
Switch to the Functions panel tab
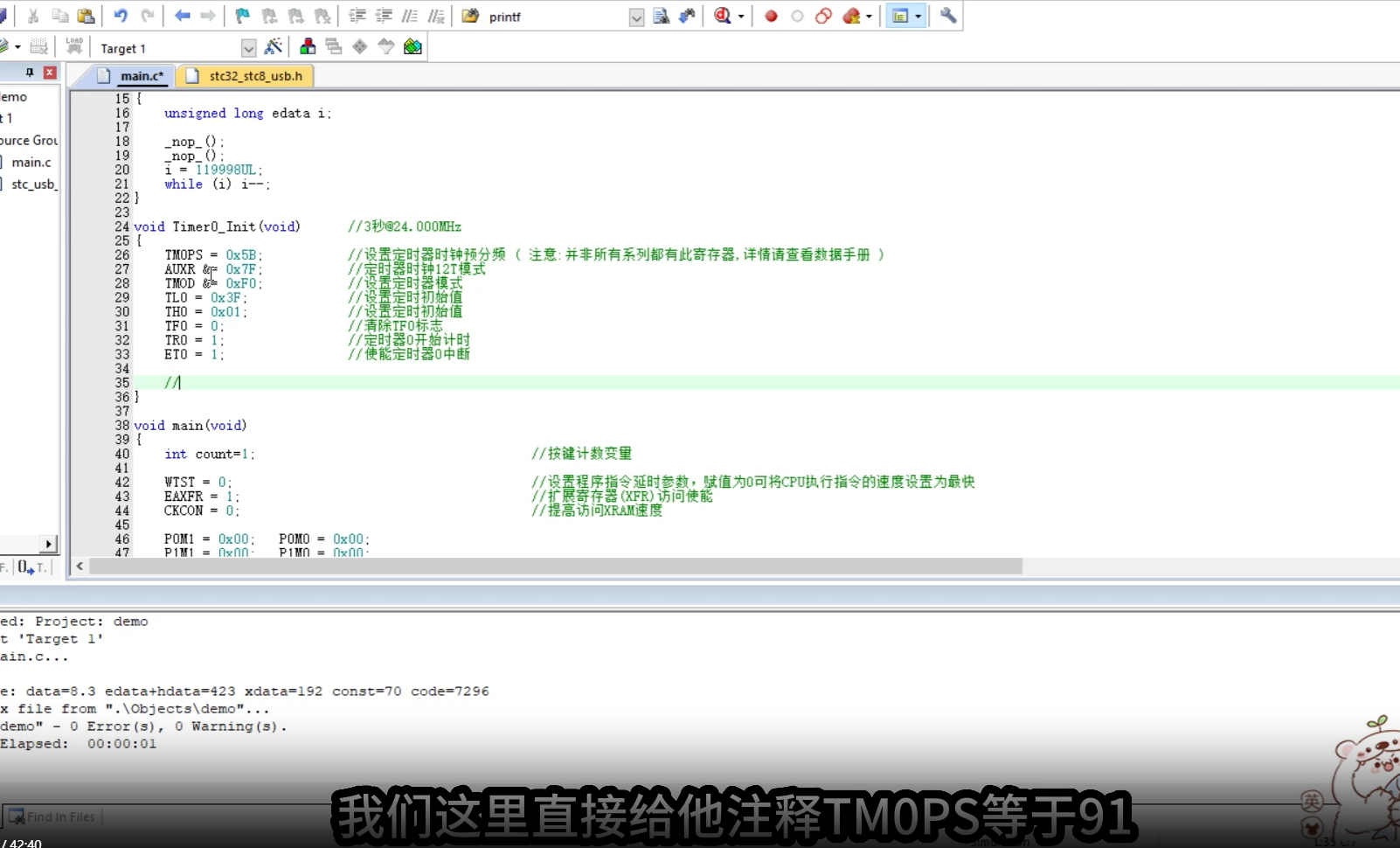pos(31,567)
